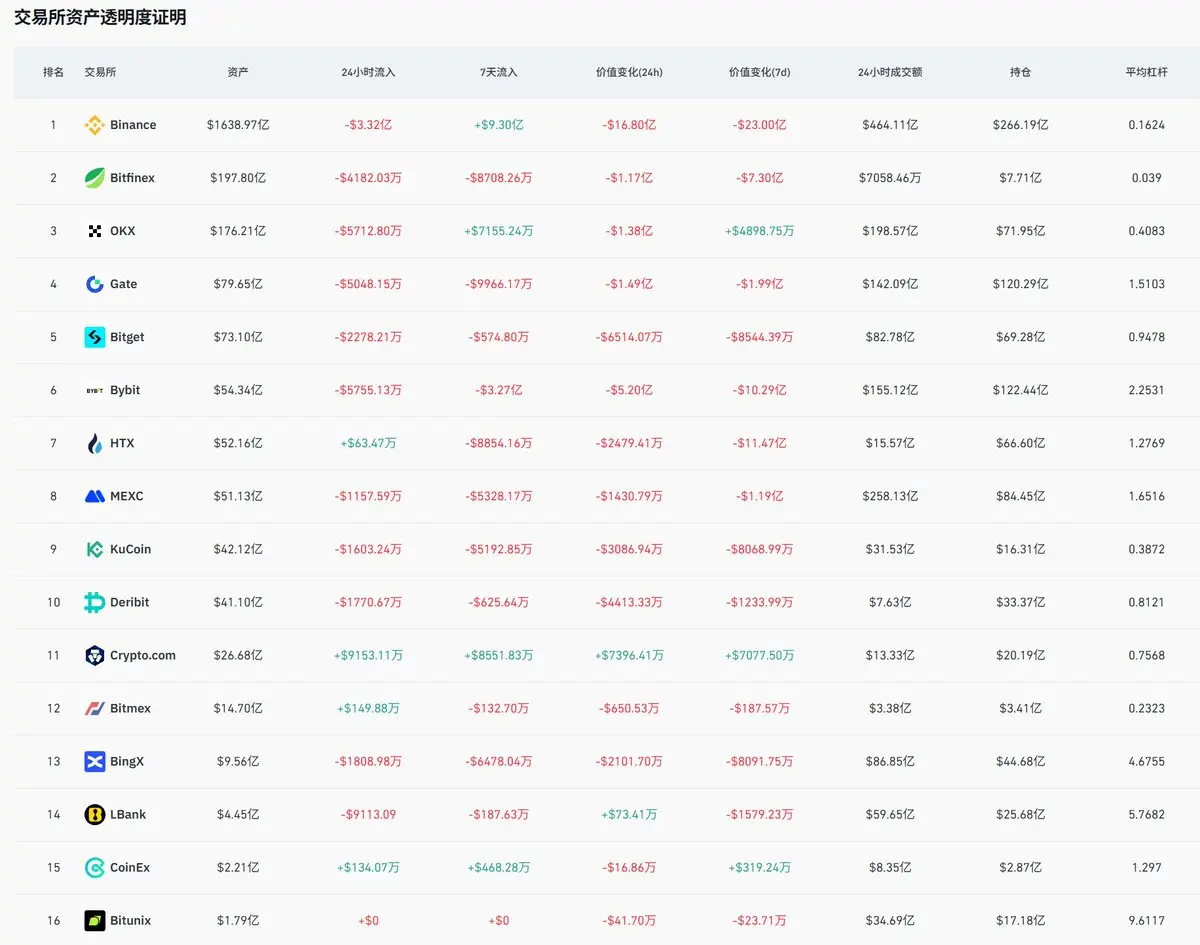Open the Bitget exchange name link

click(x=127, y=337)
